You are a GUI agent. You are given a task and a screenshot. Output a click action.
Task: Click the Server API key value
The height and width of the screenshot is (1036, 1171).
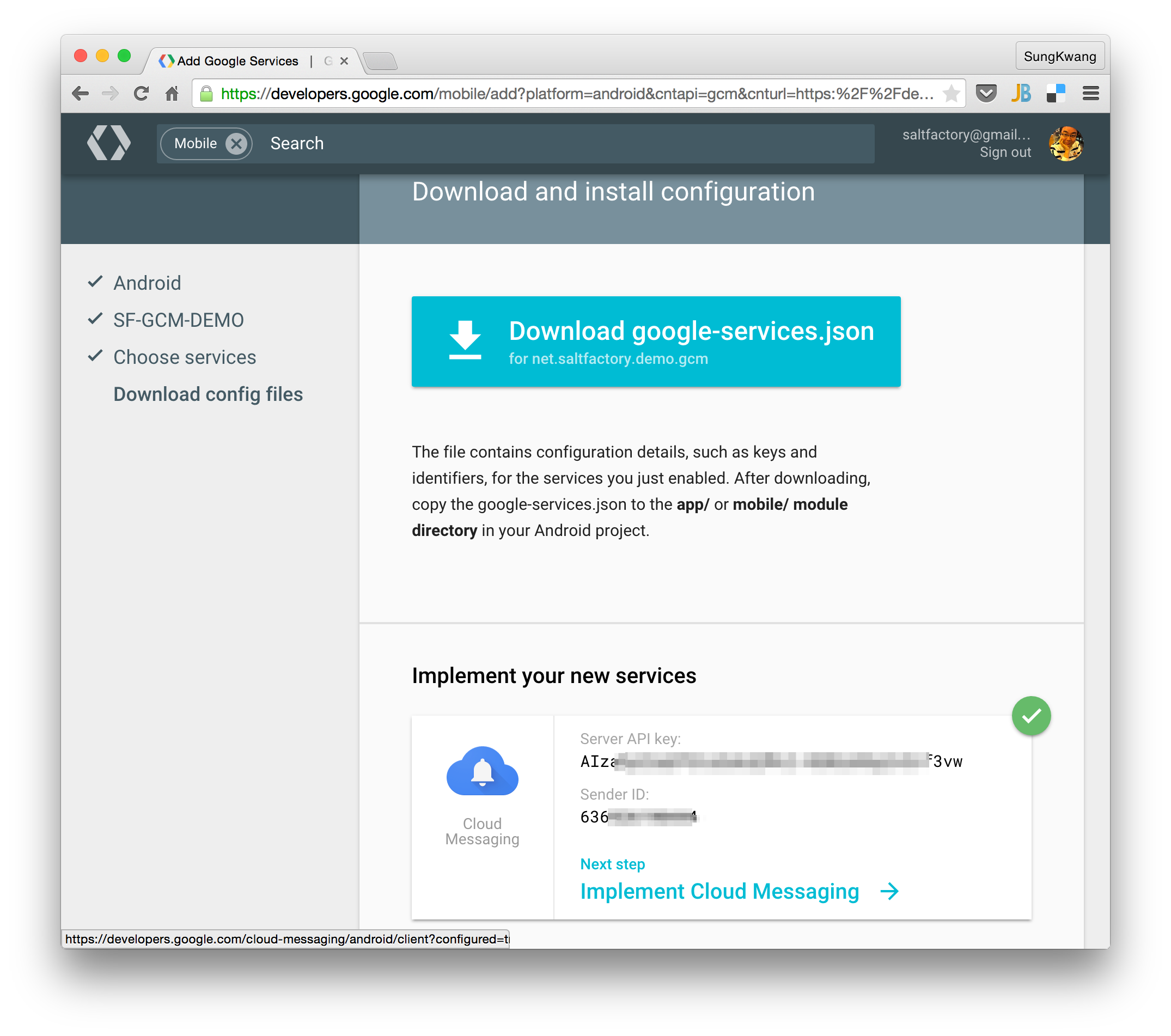(x=771, y=761)
